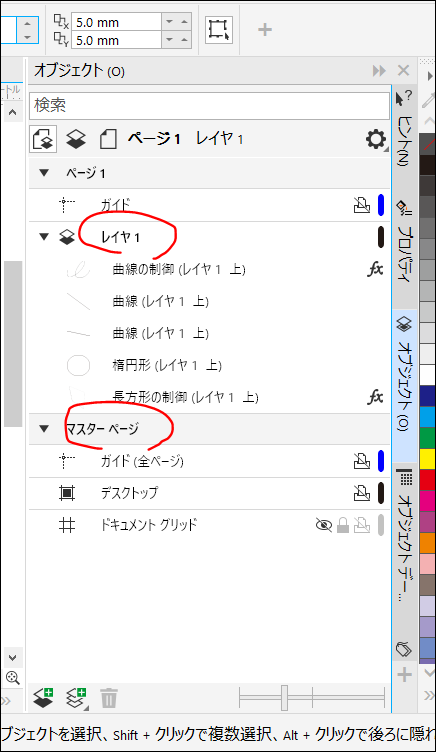Click the page icon beside ページ1 header
Screen dimensions: 436x752
point(108,140)
